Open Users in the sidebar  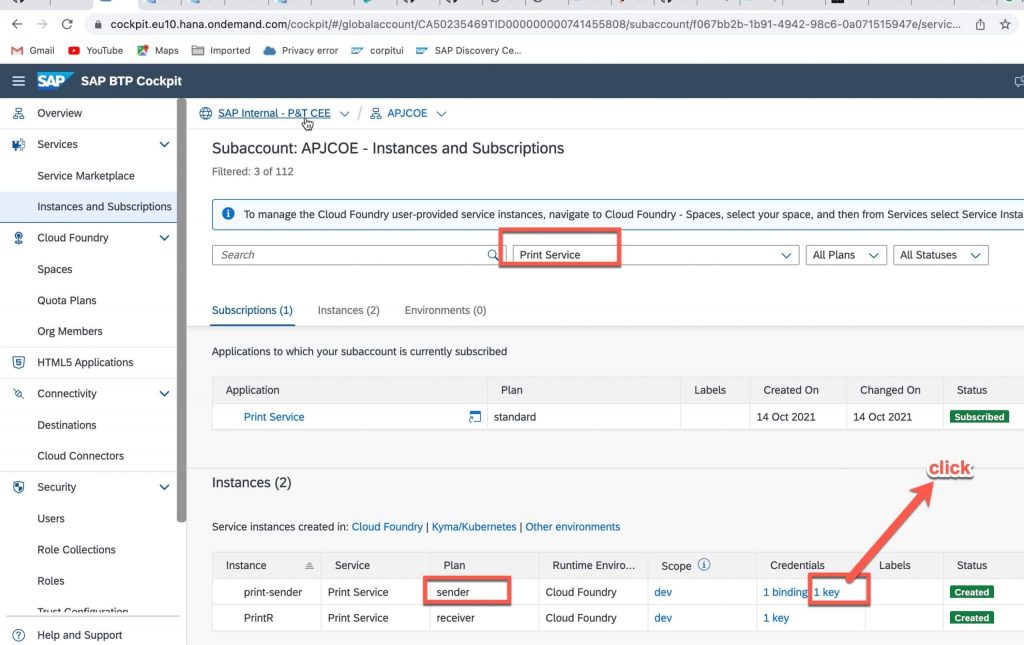[51, 518]
